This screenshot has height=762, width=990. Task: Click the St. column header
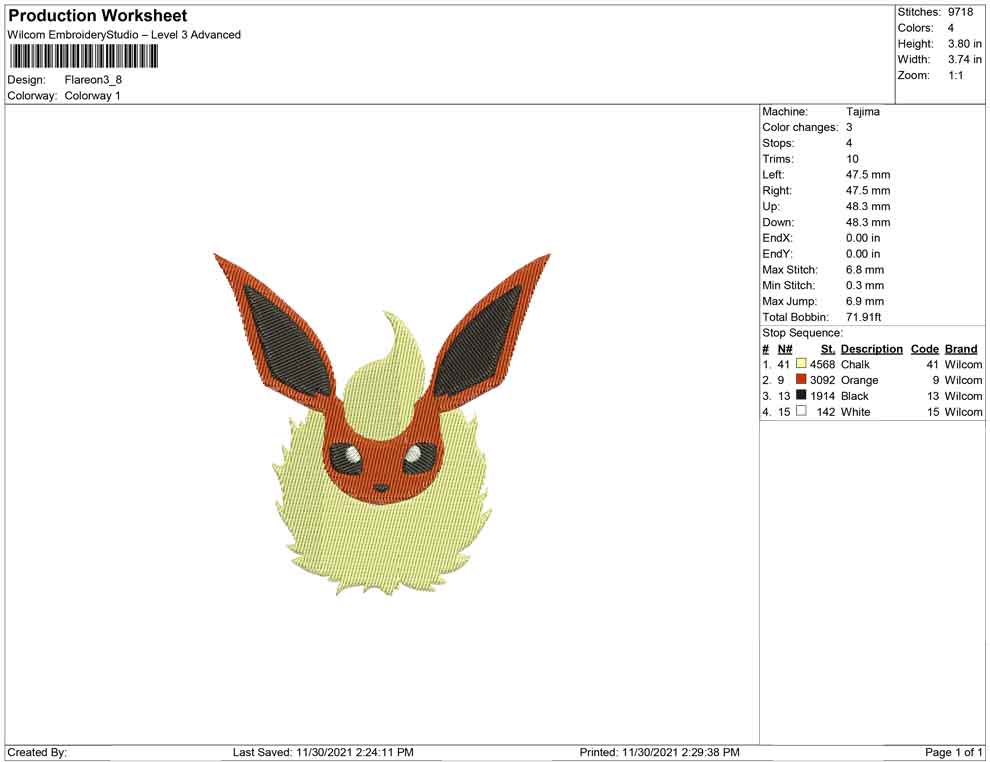coord(827,349)
